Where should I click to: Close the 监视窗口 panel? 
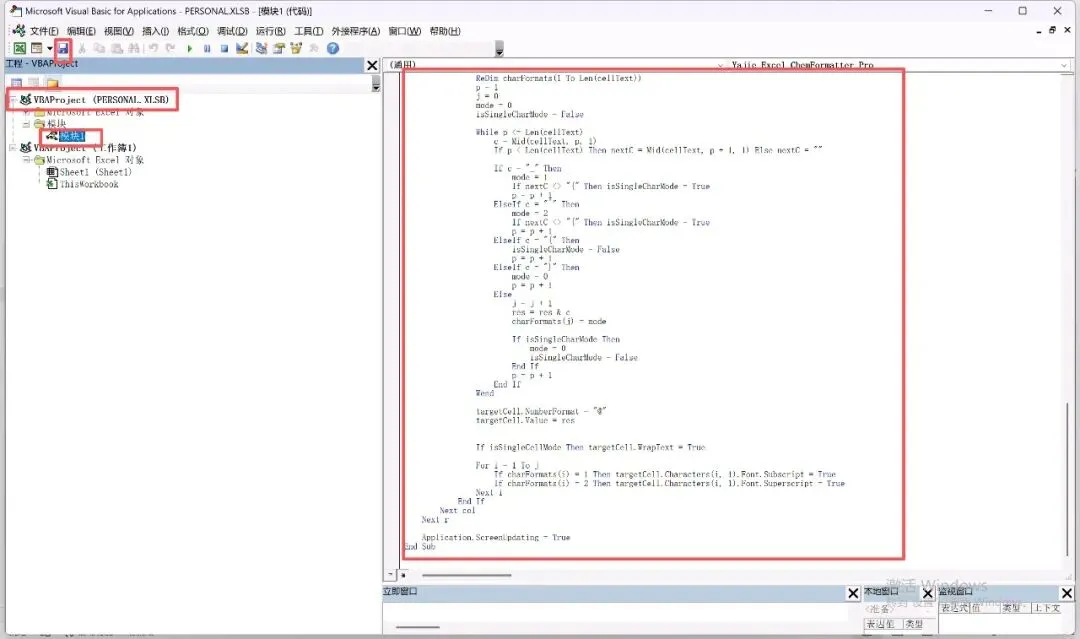tap(1067, 593)
